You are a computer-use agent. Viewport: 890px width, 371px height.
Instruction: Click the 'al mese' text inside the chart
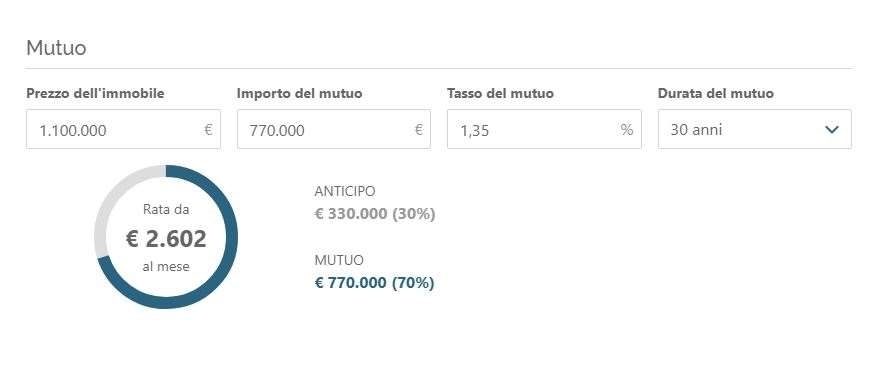[x=166, y=267]
